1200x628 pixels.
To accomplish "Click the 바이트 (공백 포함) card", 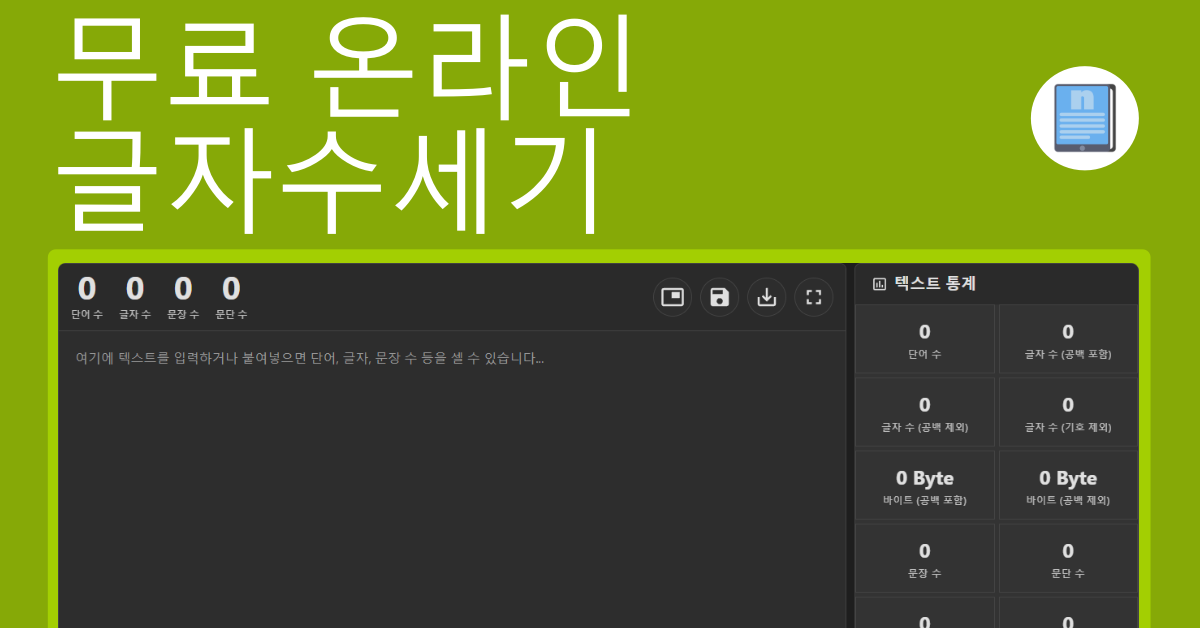I will (925, 485).
